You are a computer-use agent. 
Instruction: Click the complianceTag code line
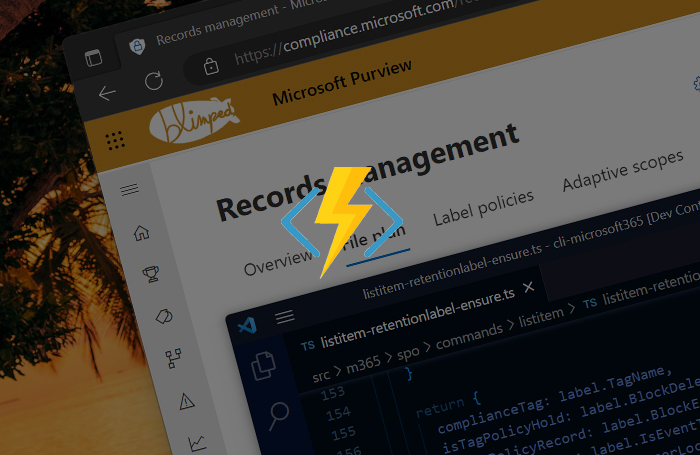click(555, 400)
